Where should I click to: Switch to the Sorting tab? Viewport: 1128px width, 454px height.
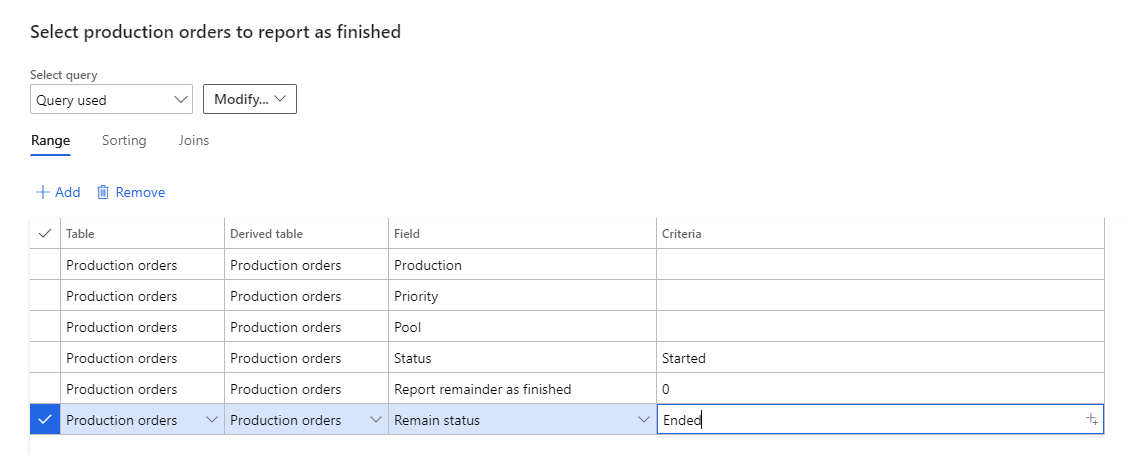click(x=124, y=141)
